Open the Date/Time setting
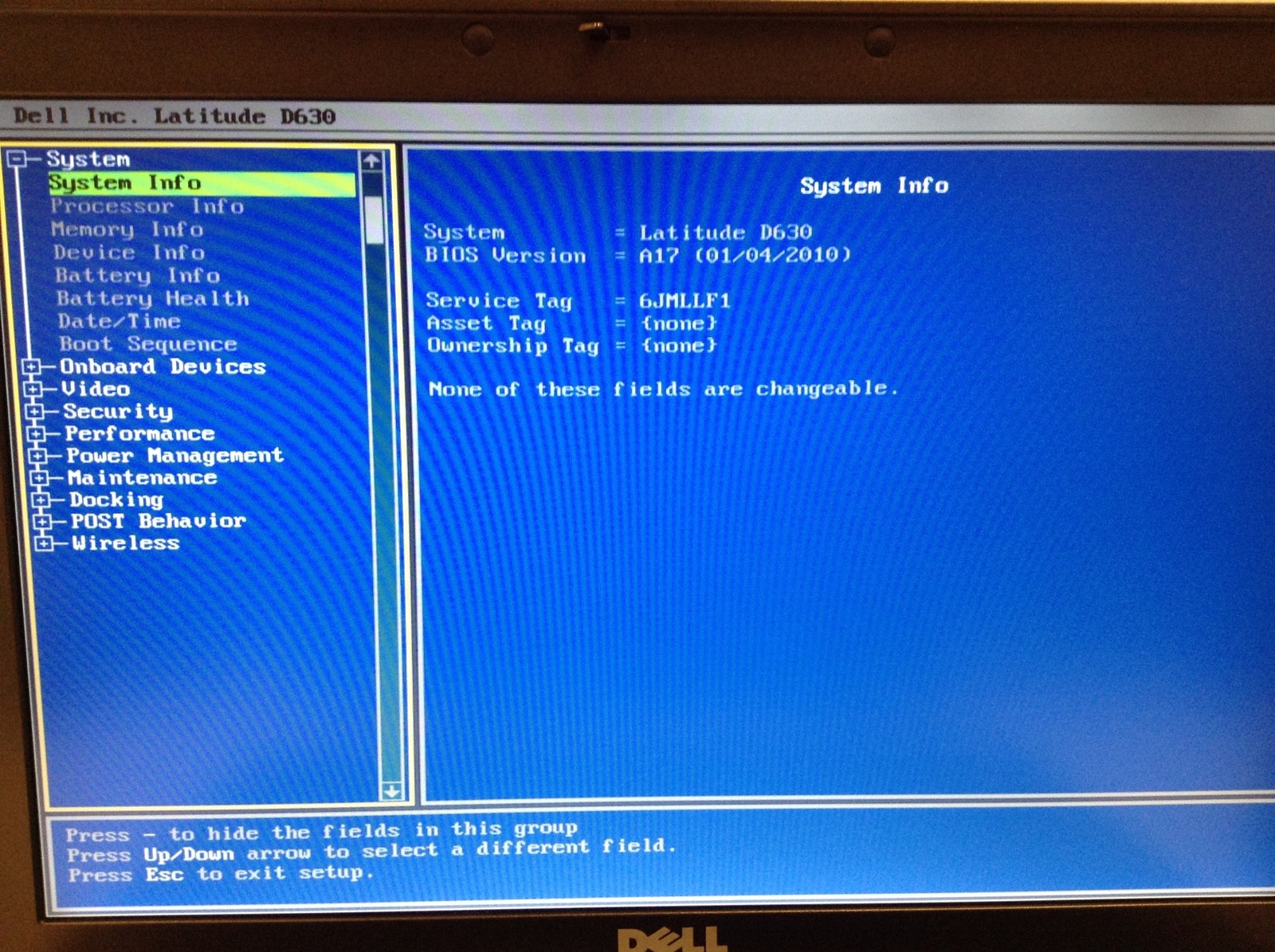Screen dimensions: 1275x952 [120, 321]
